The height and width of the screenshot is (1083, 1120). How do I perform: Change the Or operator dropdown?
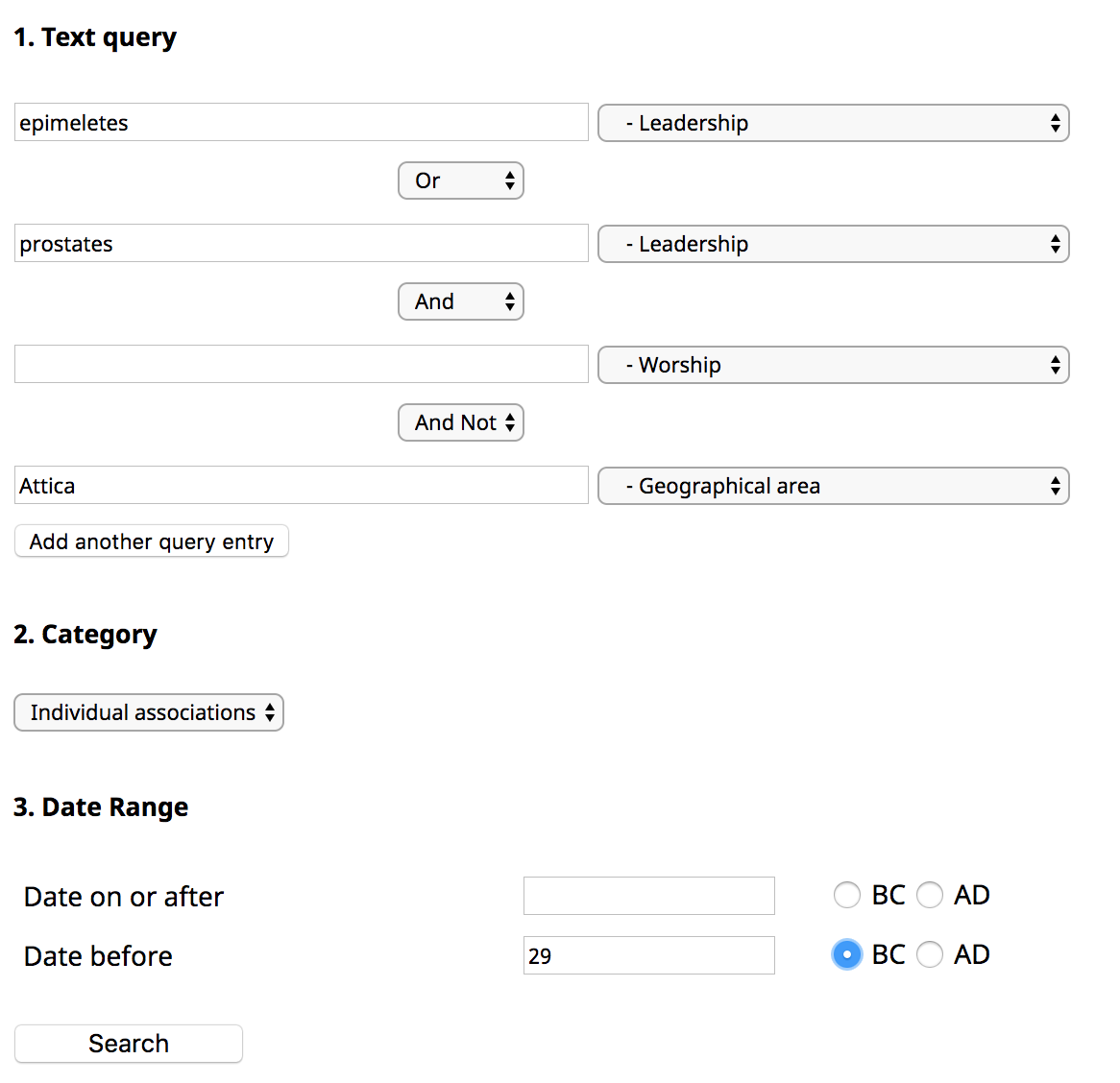tap(460, 180)
